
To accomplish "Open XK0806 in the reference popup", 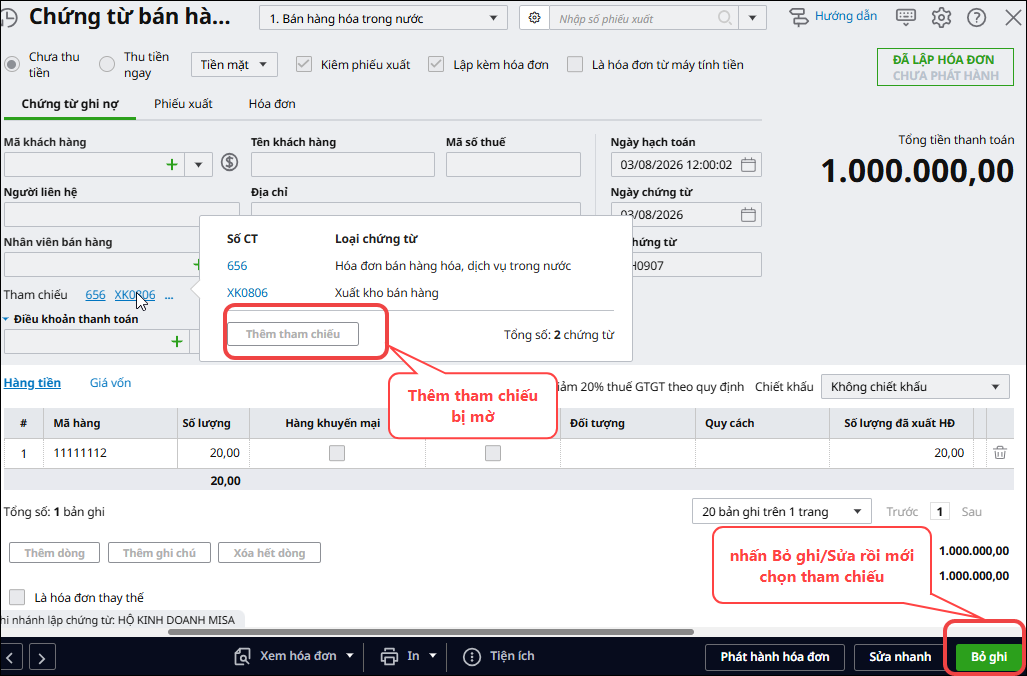I will [x=248, y=293].
